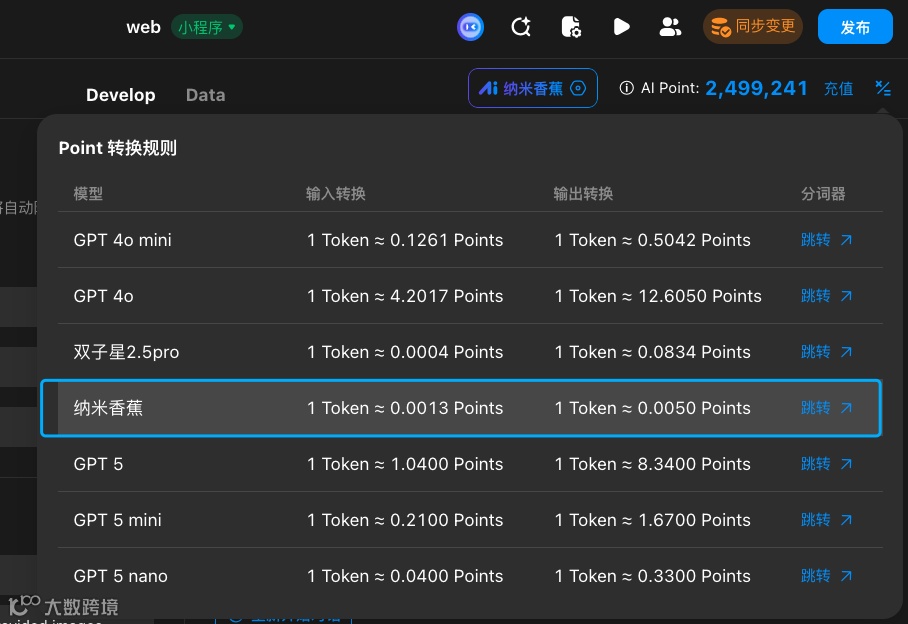The image size is (908, 624).
Task: Click 12.6050 Points output rate value
Action: coord(700,296)
